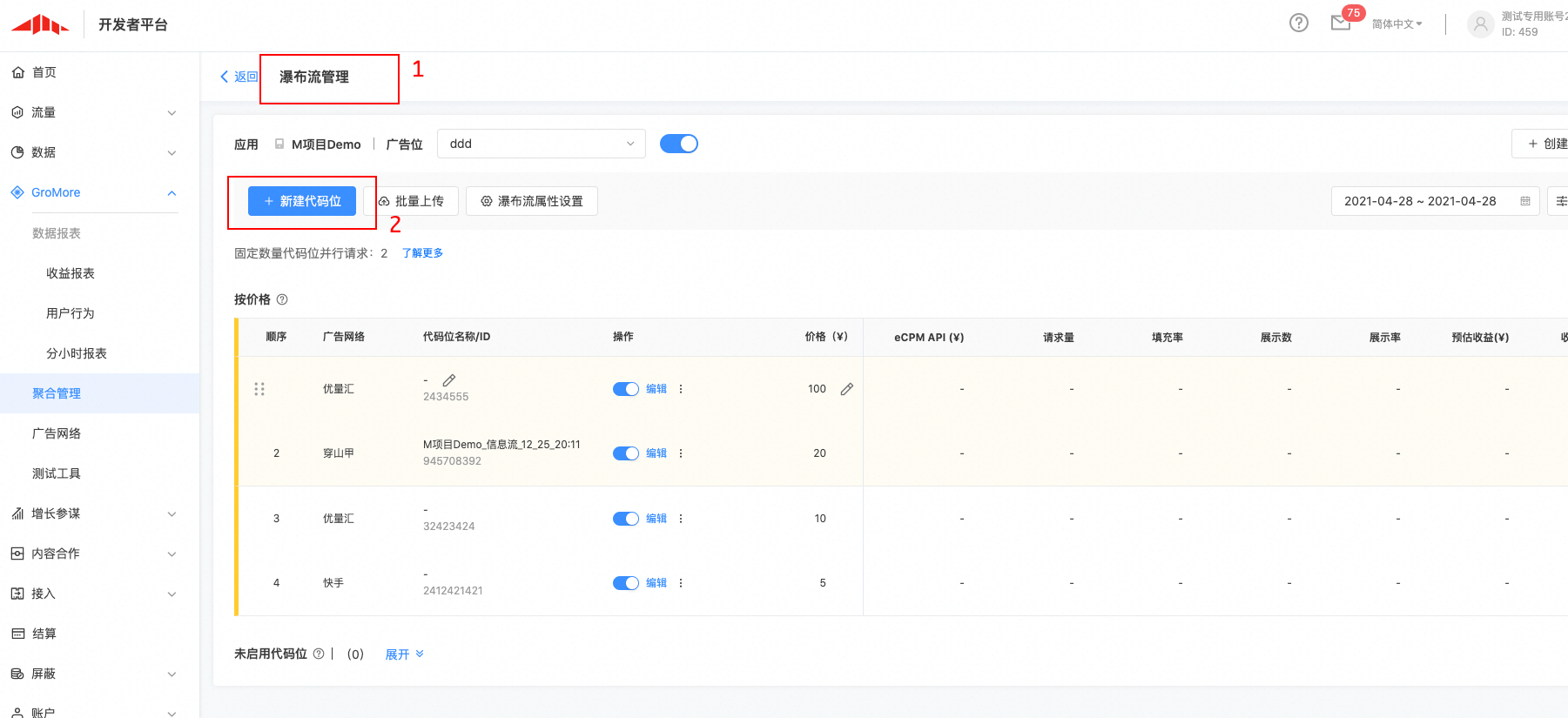The width and height of the screenshot is (1568, 718).
Task: Open the 简体中文 language dropdown
Action: (1396, 24)
